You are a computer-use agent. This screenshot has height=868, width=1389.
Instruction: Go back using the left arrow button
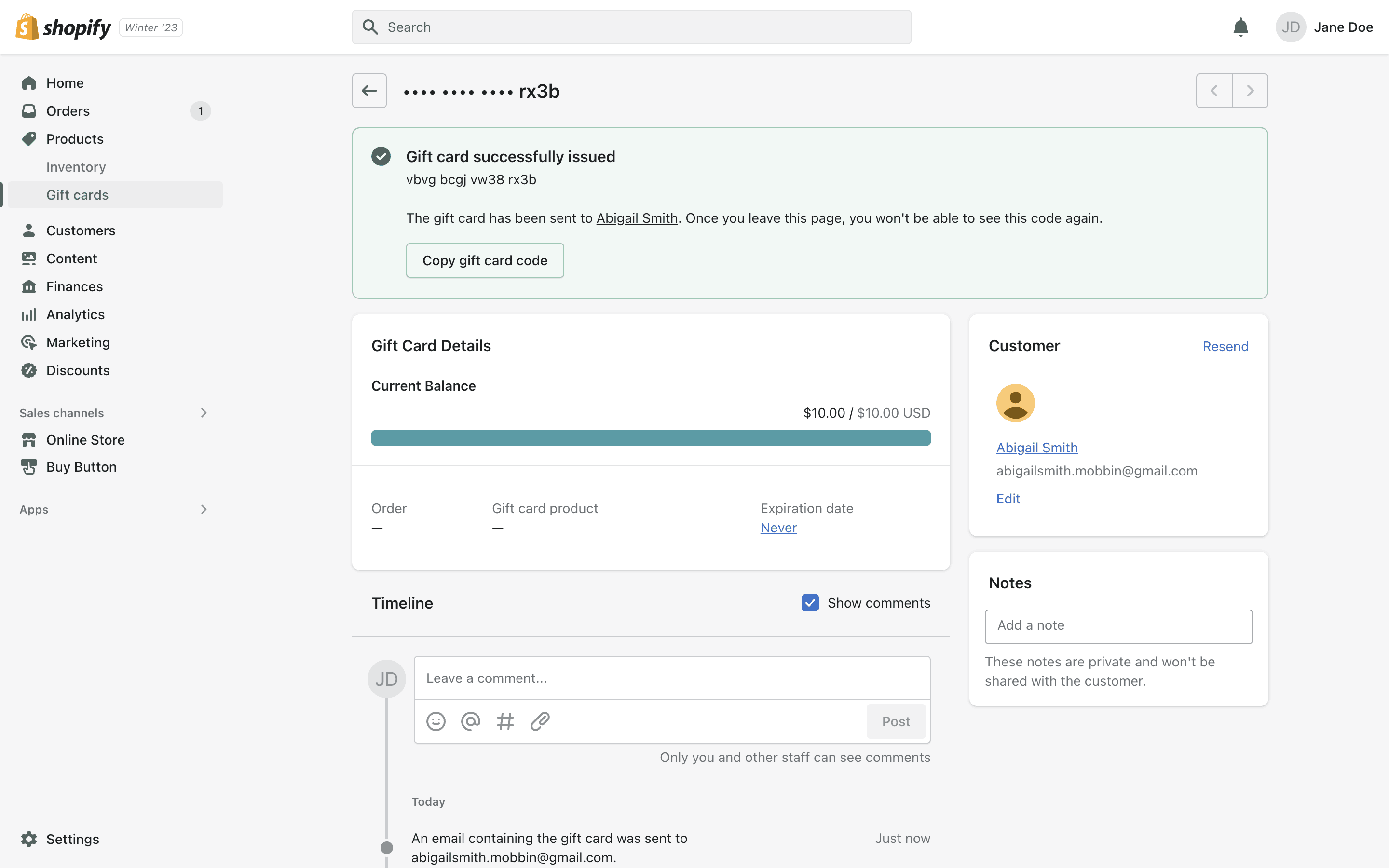tap(369, 91)
